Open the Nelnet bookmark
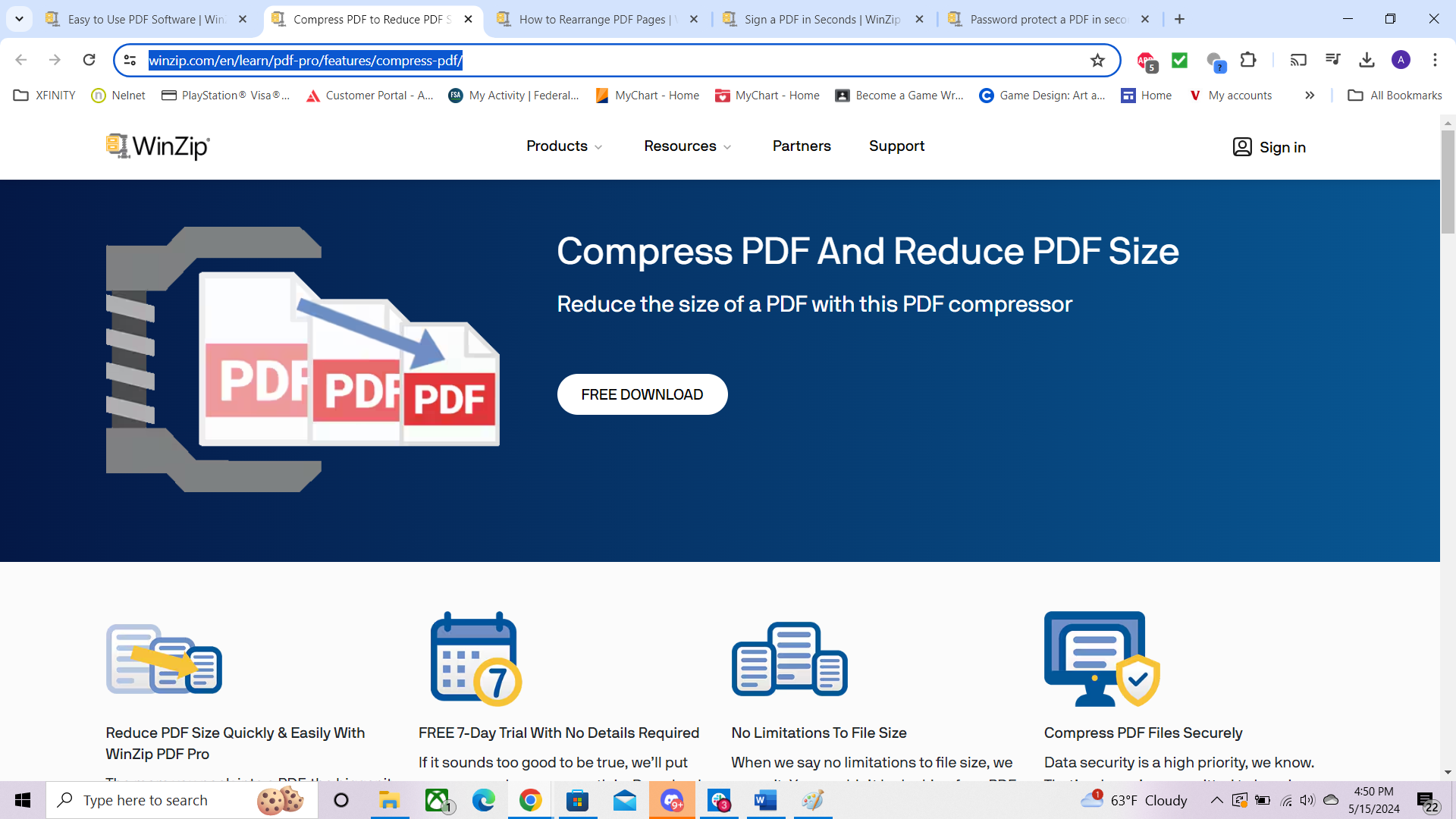This screenshot has width=1456, height=819. coord(118,95)
